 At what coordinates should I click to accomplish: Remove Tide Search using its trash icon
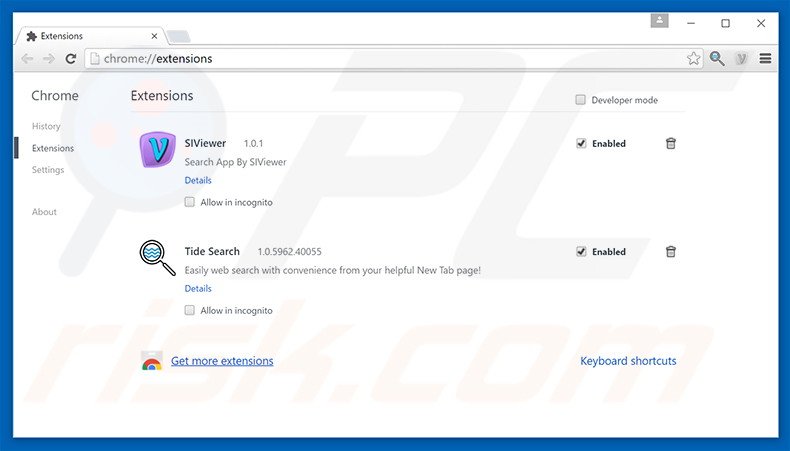[671, 251]
